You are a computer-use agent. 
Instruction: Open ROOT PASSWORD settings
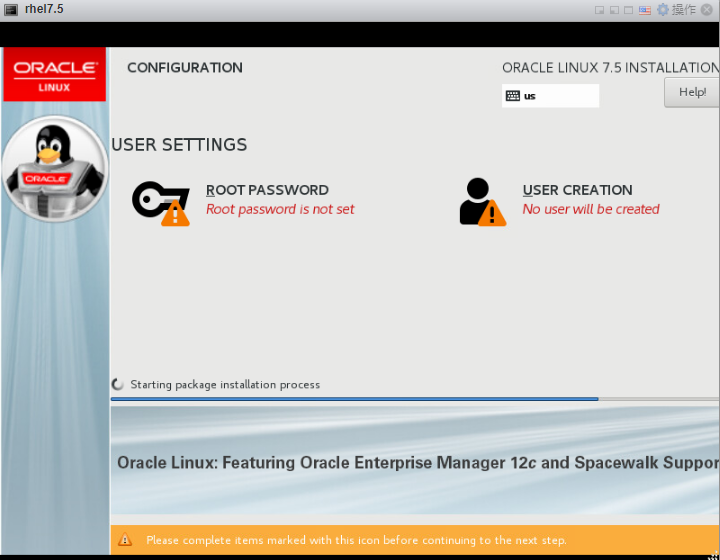[x=267, y=190]
